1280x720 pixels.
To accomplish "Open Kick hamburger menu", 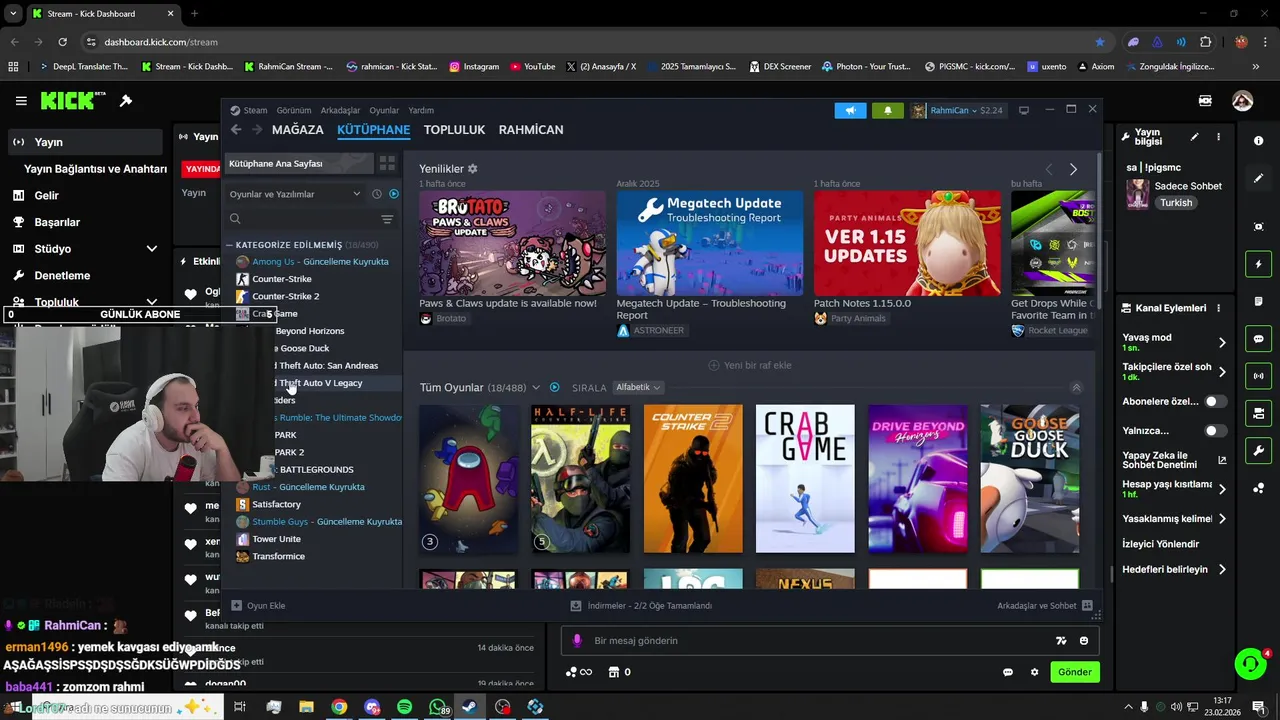I will [x=21, y=101].
